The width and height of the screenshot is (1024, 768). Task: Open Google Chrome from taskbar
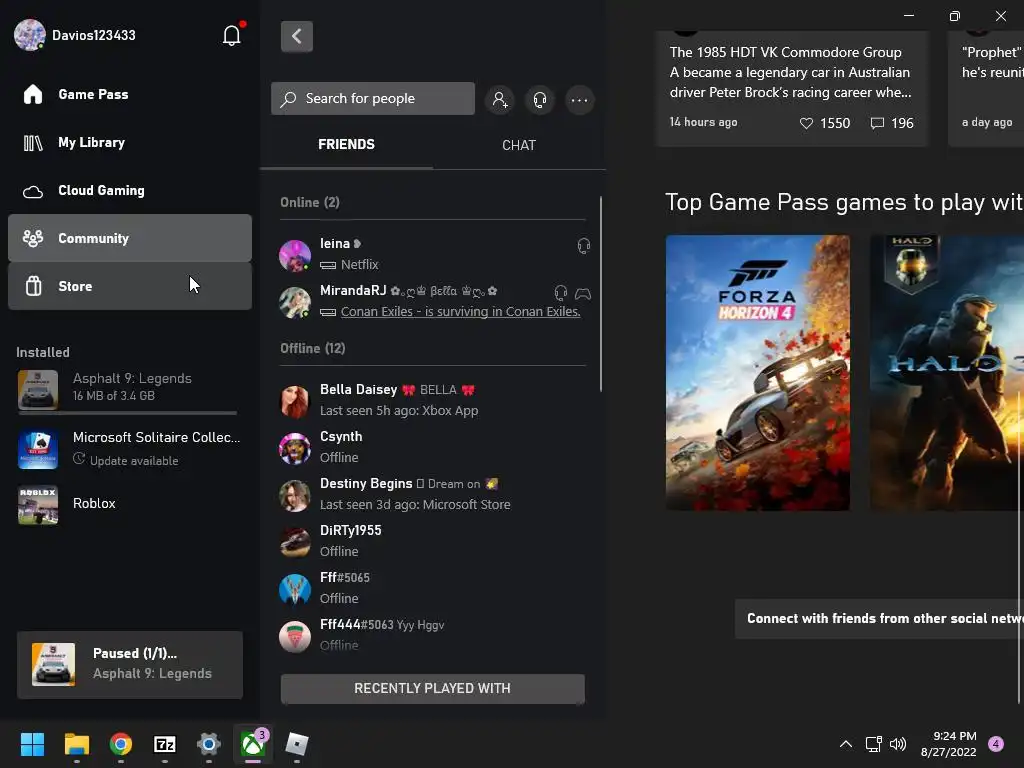click(121, 744)
